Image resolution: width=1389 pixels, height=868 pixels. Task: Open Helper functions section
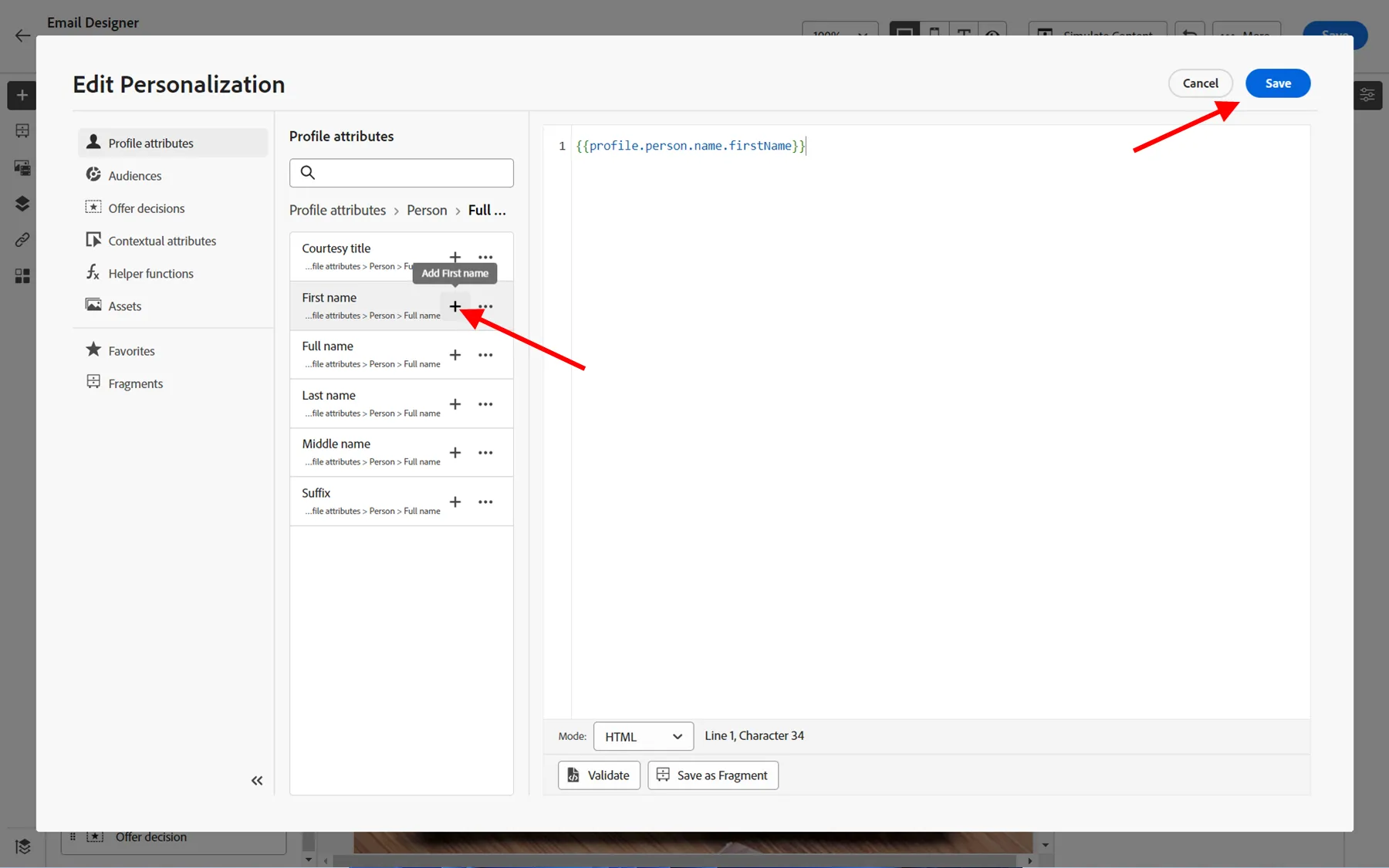173,273
